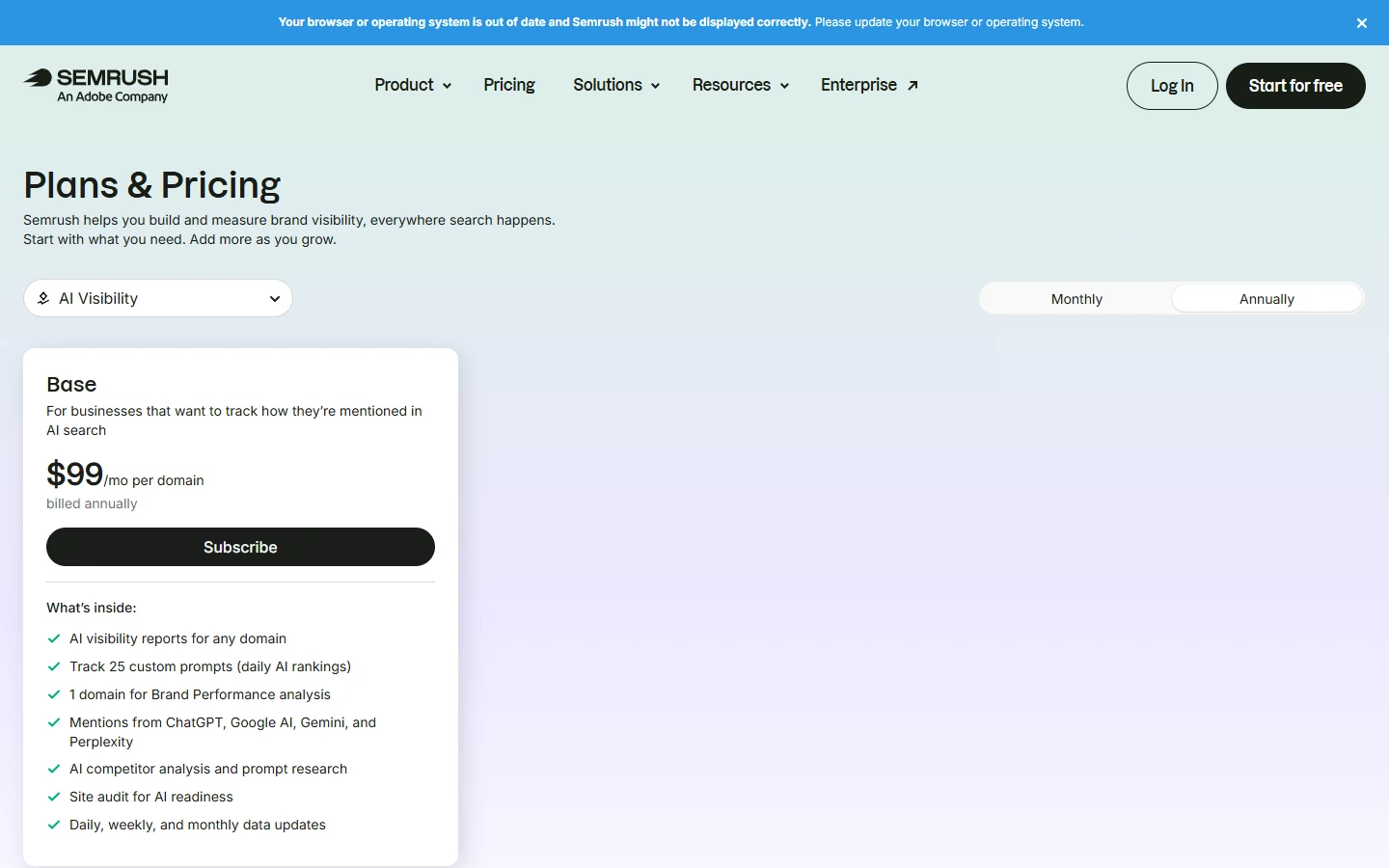Expand the Solutions chevron arrow
The image size is (1389, 868).
[655, 86]
